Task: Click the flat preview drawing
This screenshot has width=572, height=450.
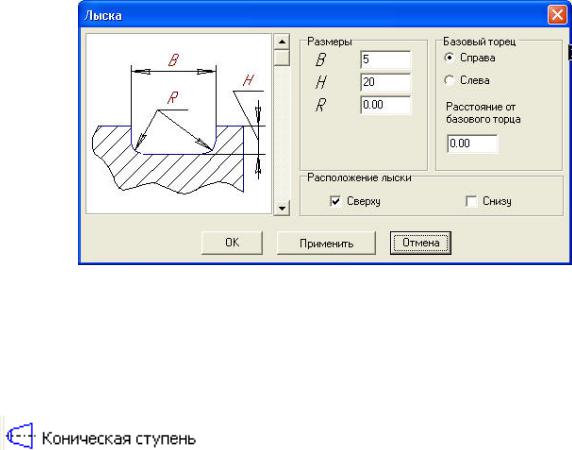Action: [x=179, y=124]
